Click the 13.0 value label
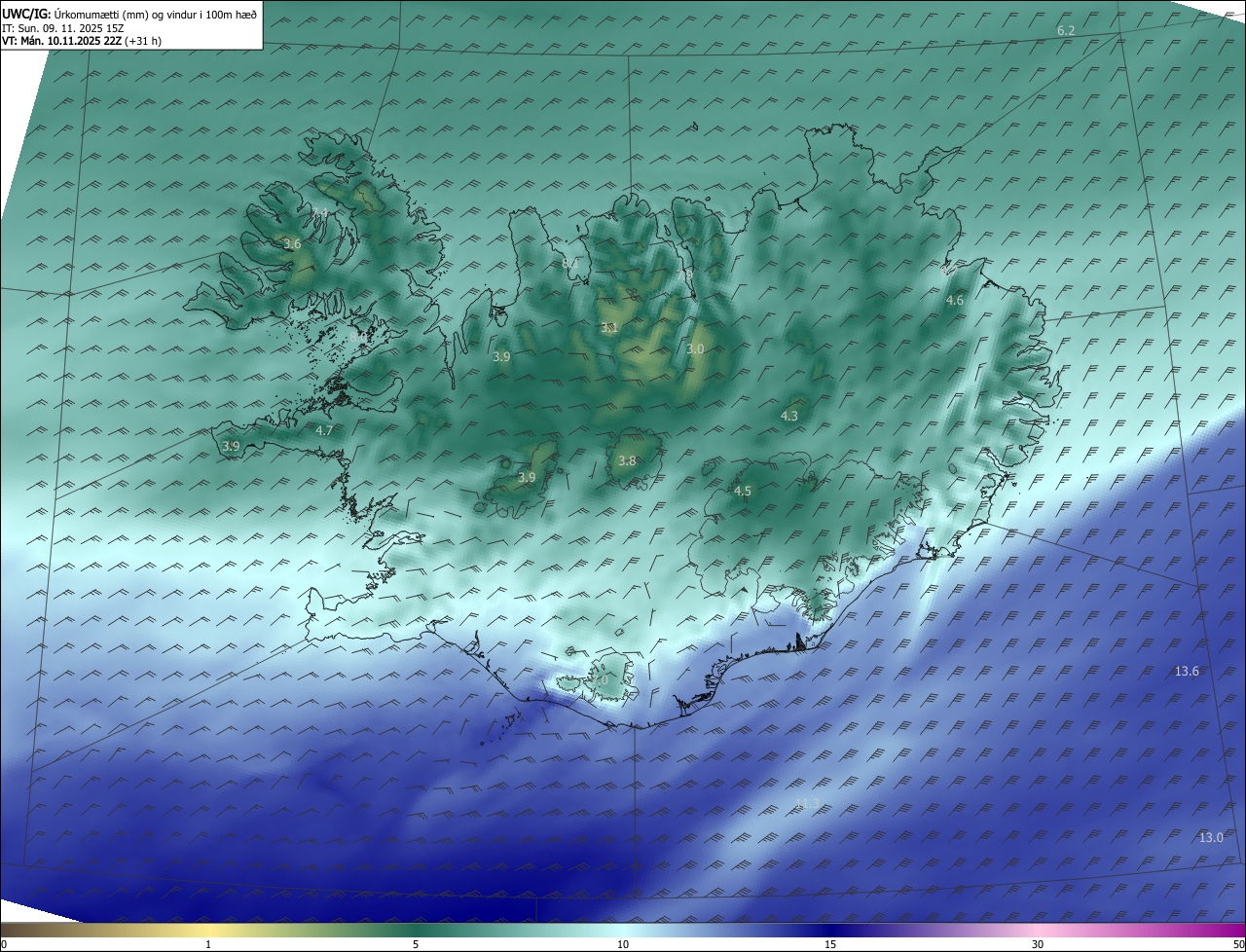 click(x=1211, y=837)
